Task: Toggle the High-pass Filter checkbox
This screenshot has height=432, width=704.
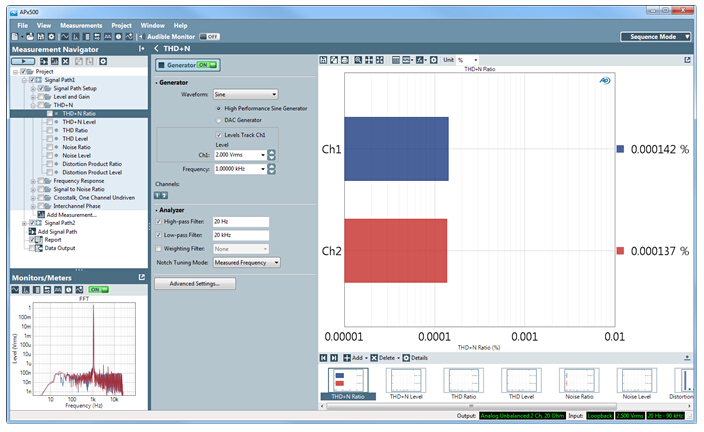Action: coord(158,221)
